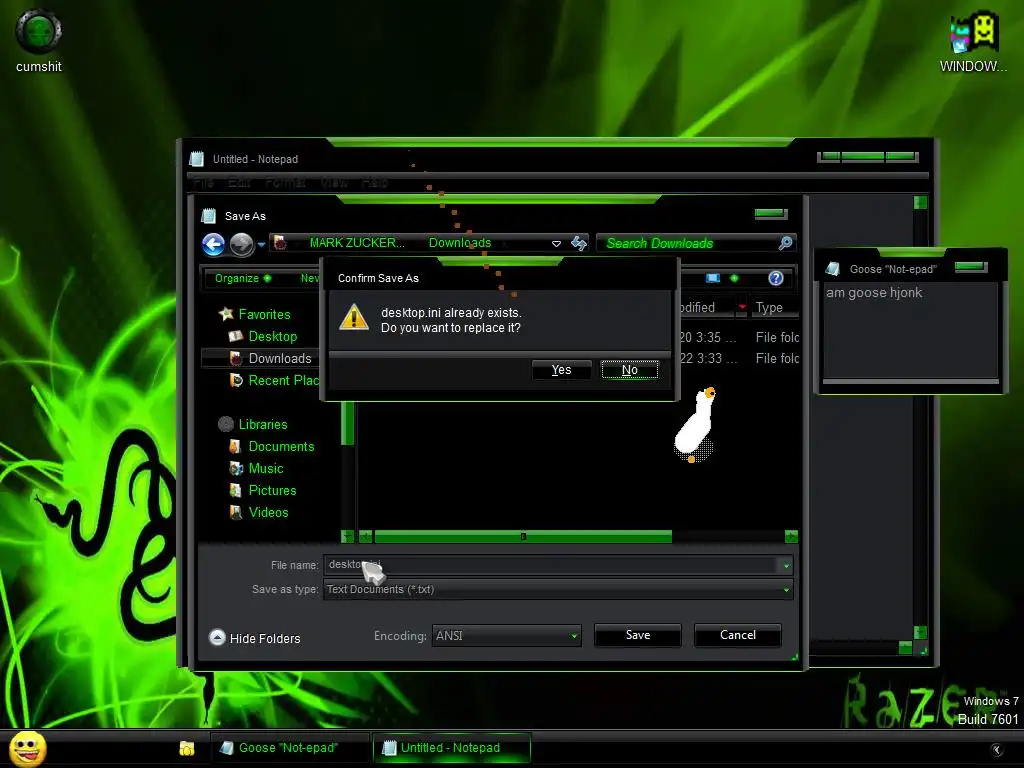Click the File name input field
Screen dimensions: 1024x768
click(552, 565)
